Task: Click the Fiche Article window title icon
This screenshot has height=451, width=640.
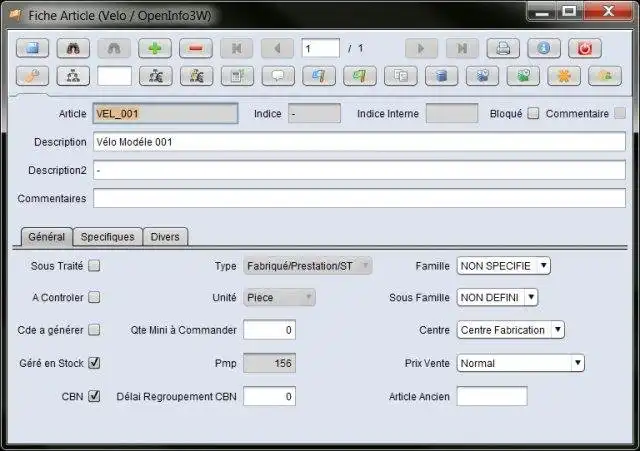Action: [x=15, y=16]
